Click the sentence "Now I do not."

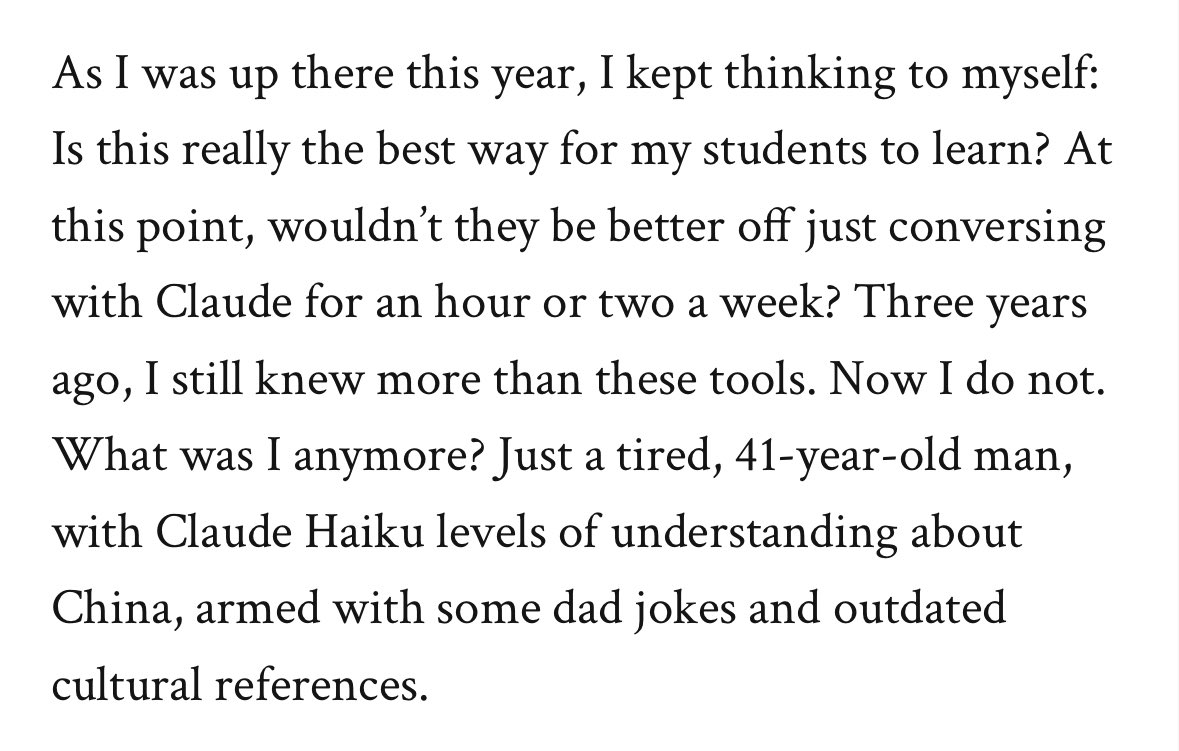pyautogui.click(x=966, y=379)
